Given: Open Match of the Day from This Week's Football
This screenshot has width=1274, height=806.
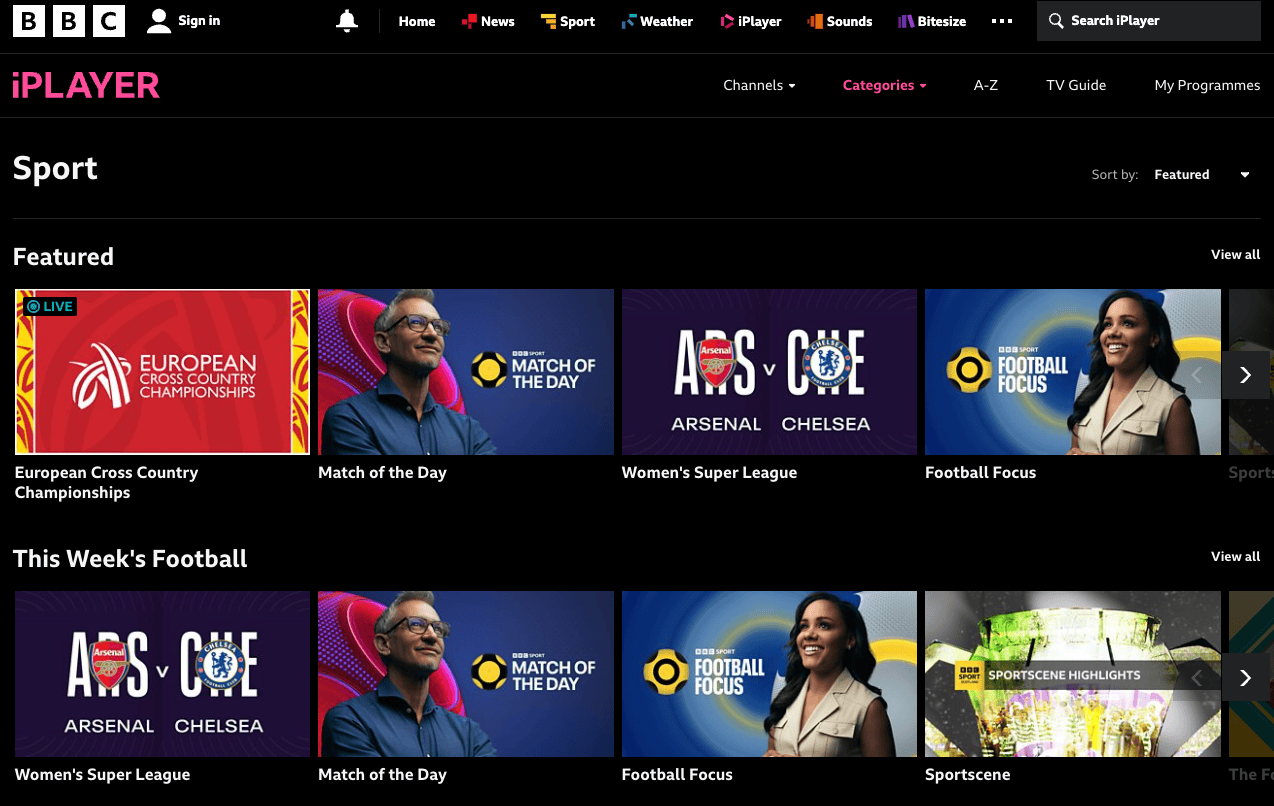Looking at the screenshot, I should pos(465,673).
